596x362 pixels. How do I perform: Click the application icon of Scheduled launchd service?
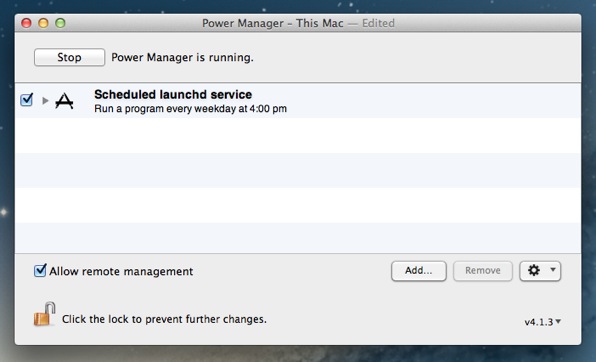coord(64,101)
